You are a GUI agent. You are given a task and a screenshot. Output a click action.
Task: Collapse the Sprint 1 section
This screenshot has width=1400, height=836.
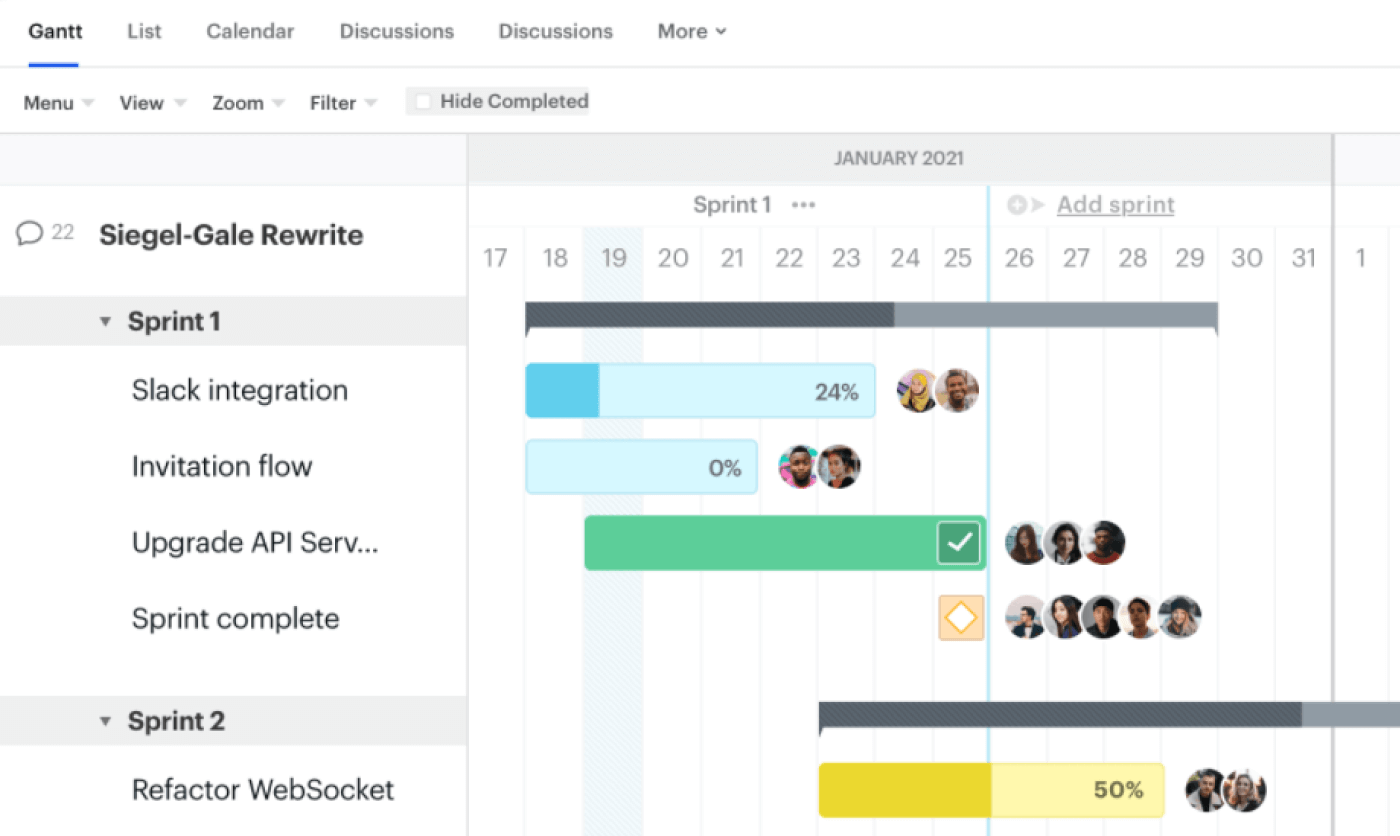click(105, 321)
